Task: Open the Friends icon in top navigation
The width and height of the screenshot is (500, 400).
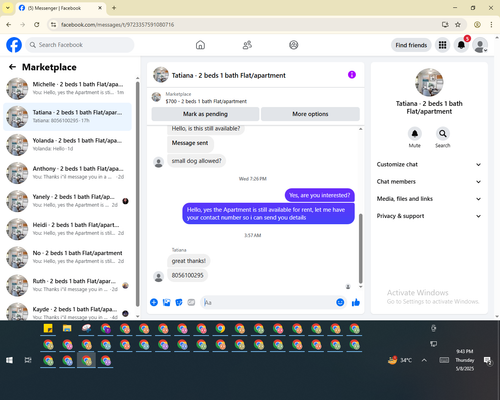Action: (247, 45)
